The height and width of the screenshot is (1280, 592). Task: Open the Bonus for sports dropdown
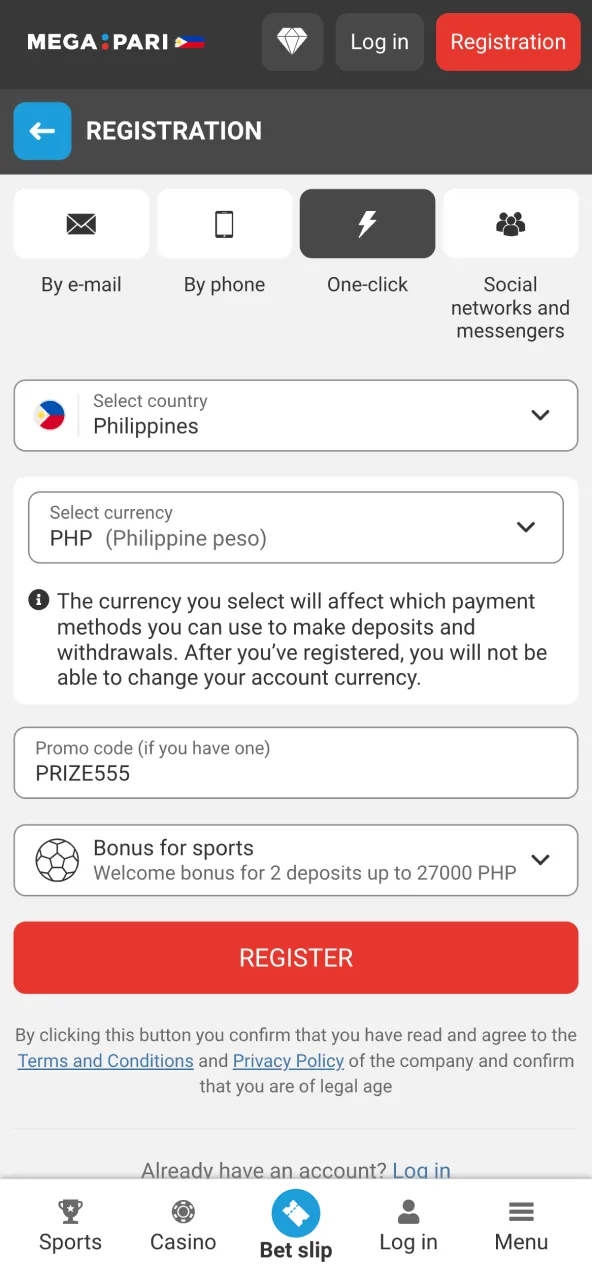(x=296, y=860)
